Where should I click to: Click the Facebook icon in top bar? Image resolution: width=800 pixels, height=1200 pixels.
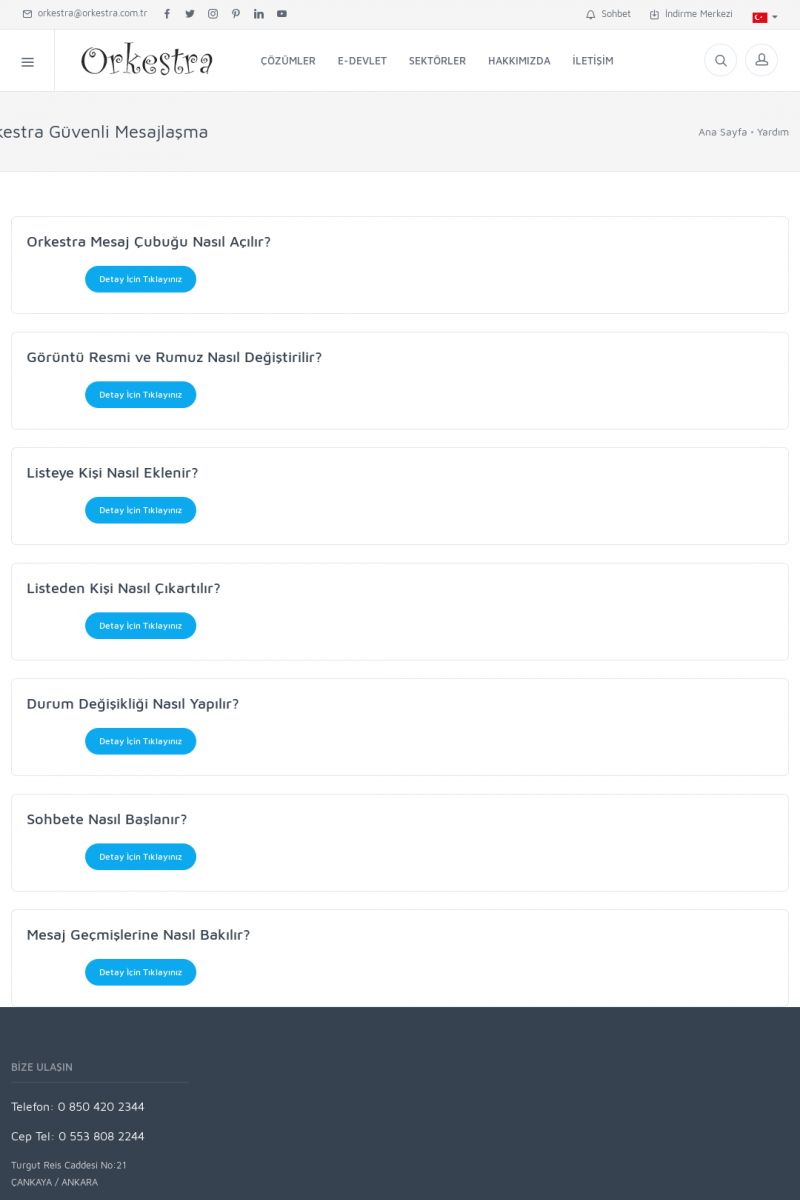coord(167,14)
